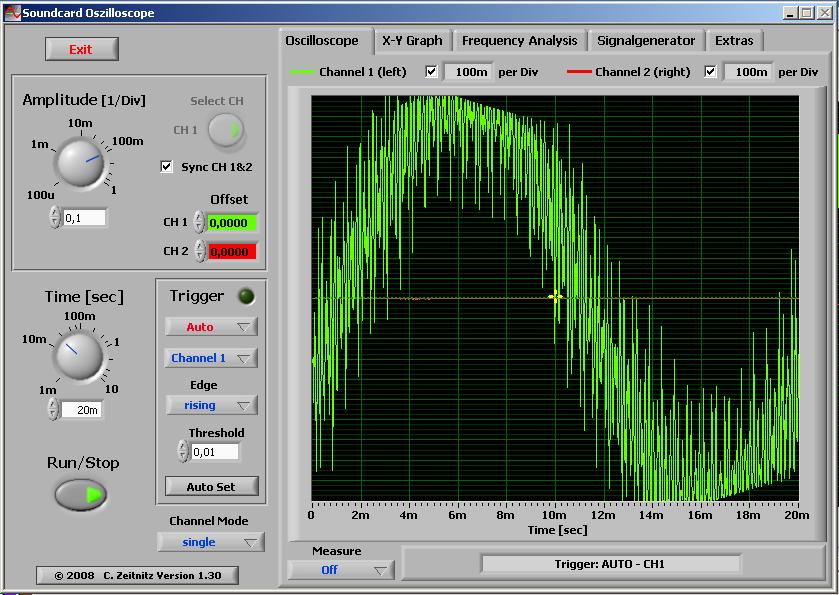Toggle the Sync CH 1&2 checkbox
This screenshot has height=595, width=839.
click(x=167, y=167)
